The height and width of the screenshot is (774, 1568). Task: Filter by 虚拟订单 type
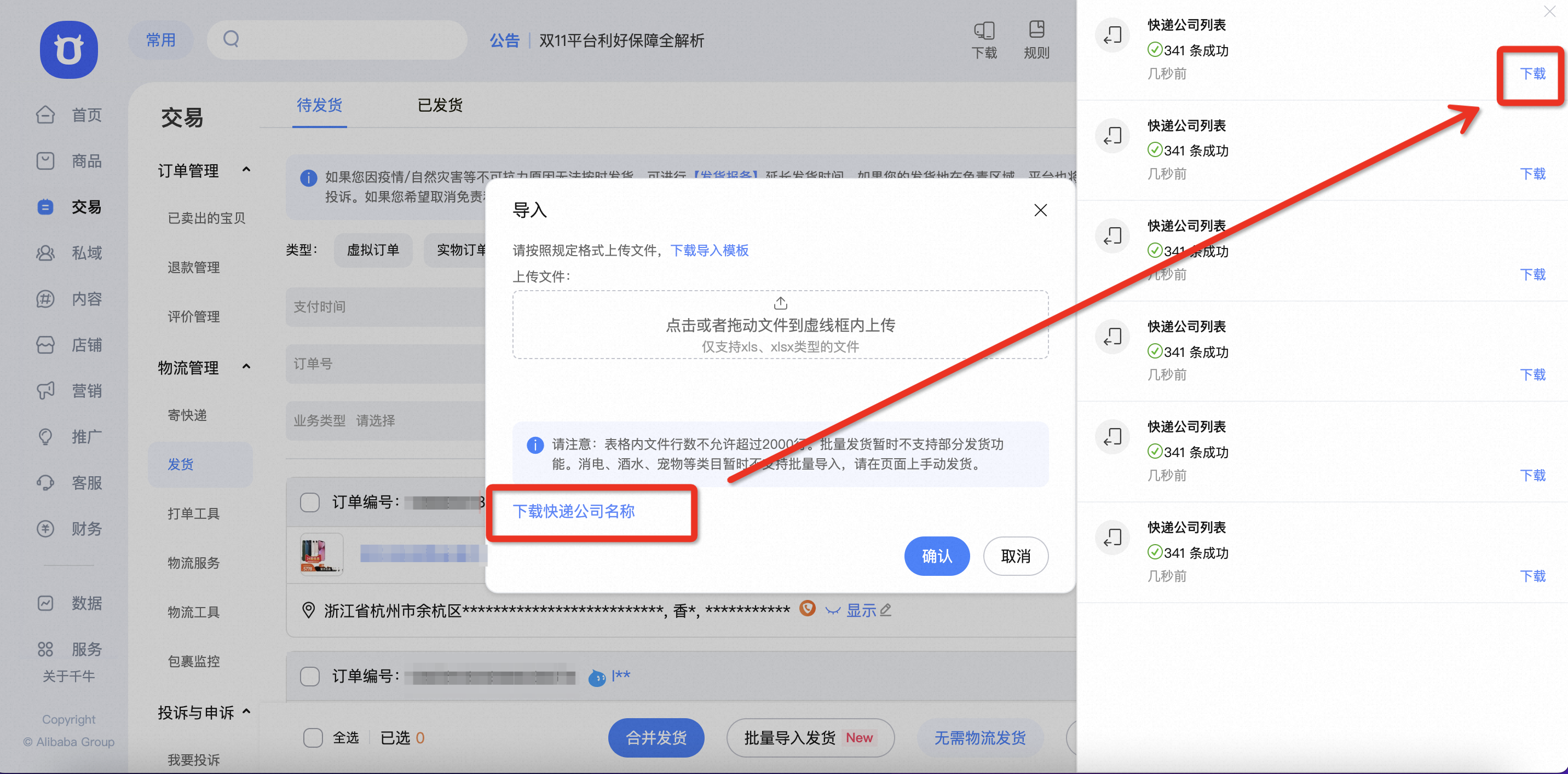pos(373,250)
